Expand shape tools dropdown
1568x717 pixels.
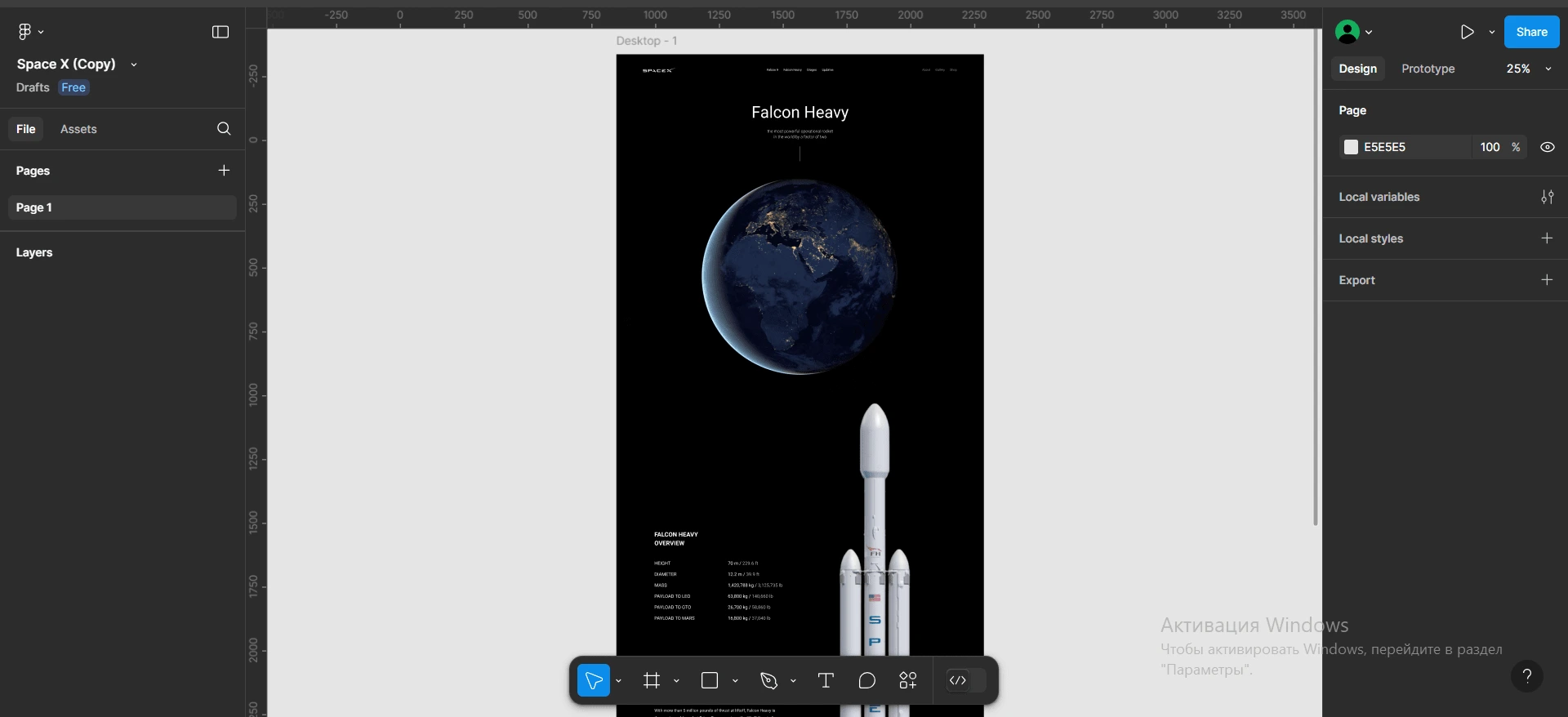click(x=735, y=681)
